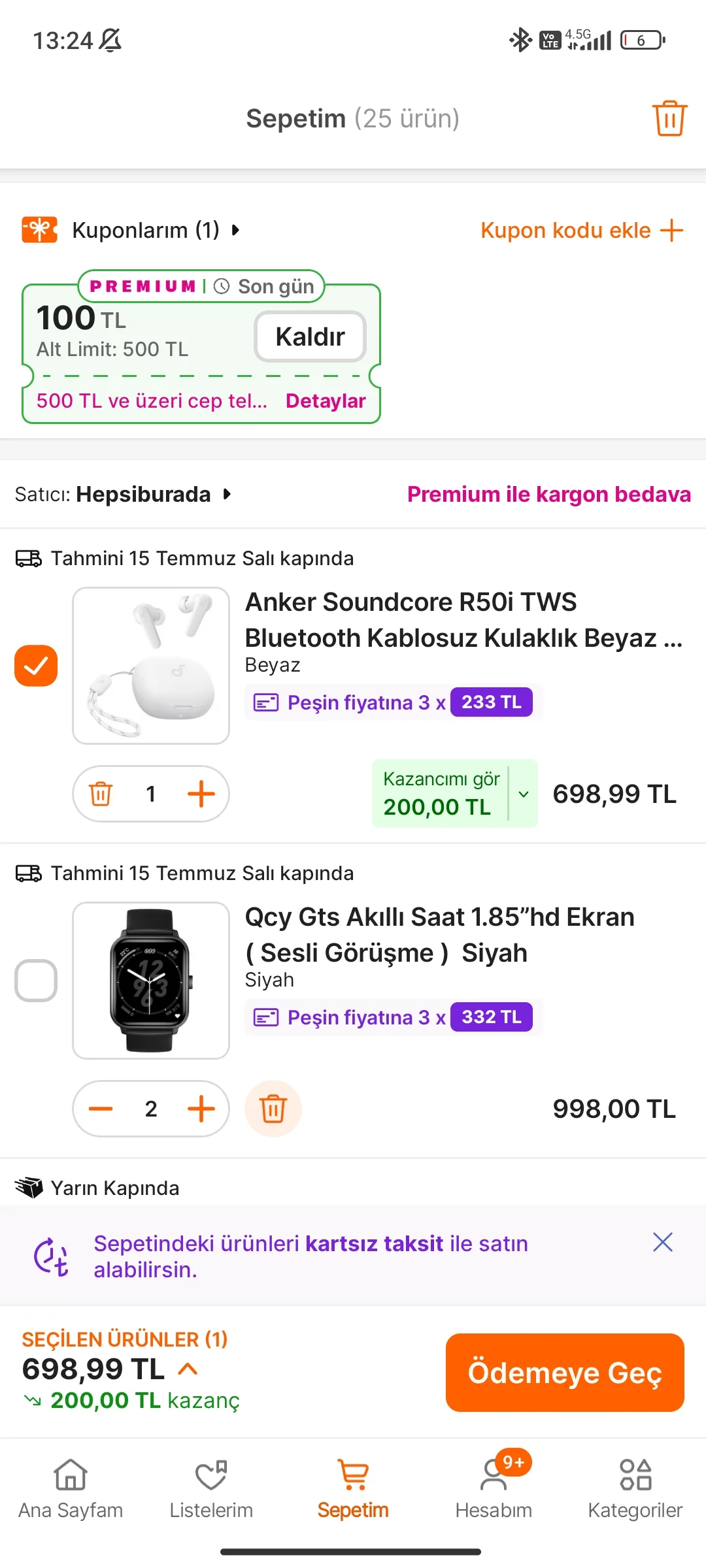The height and width of the screenshot is (1568, 706).
Task: Dismiss the kartsız taksit banner
Action: click(662, 1242)
